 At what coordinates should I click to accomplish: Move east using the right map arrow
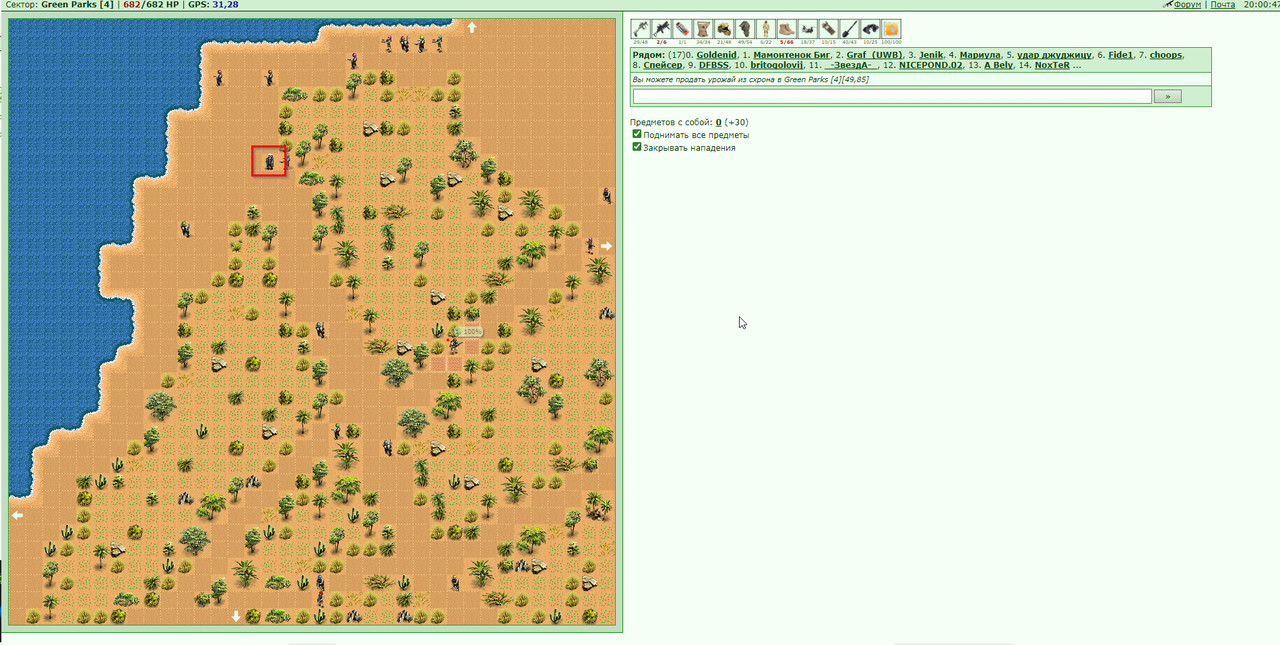(606, 245)
